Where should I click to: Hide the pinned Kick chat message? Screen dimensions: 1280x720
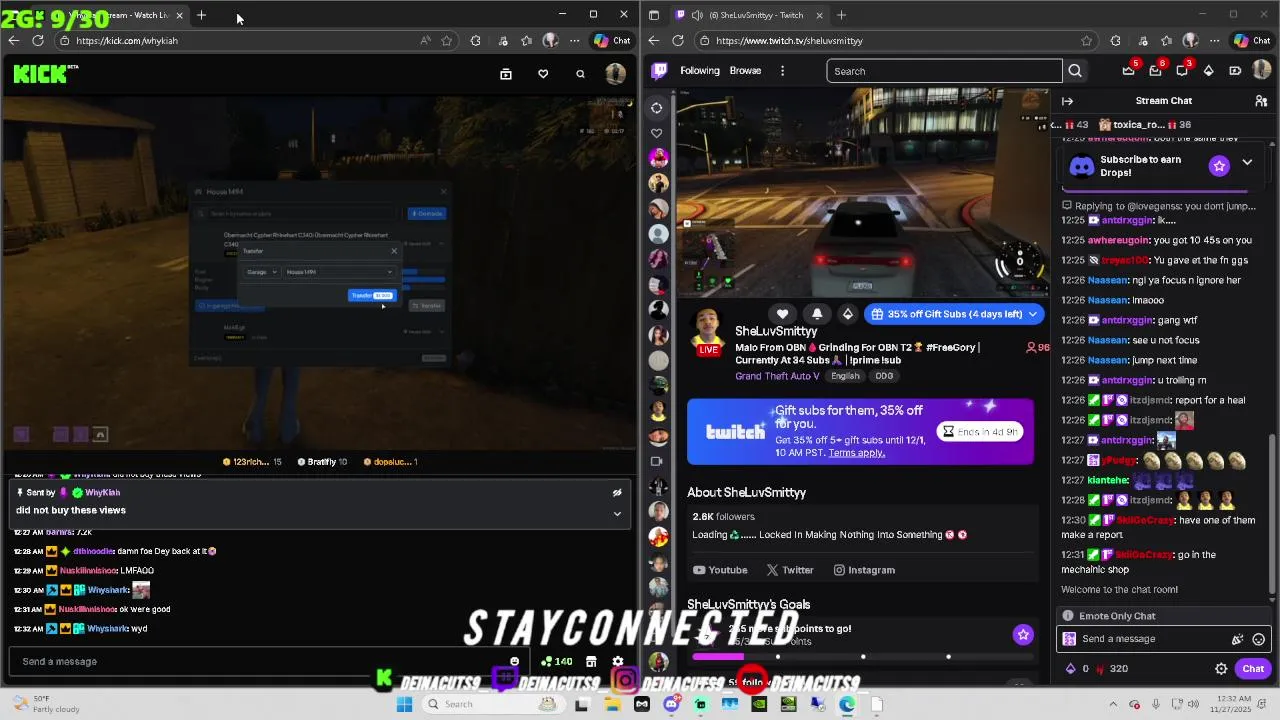[617, 492]
